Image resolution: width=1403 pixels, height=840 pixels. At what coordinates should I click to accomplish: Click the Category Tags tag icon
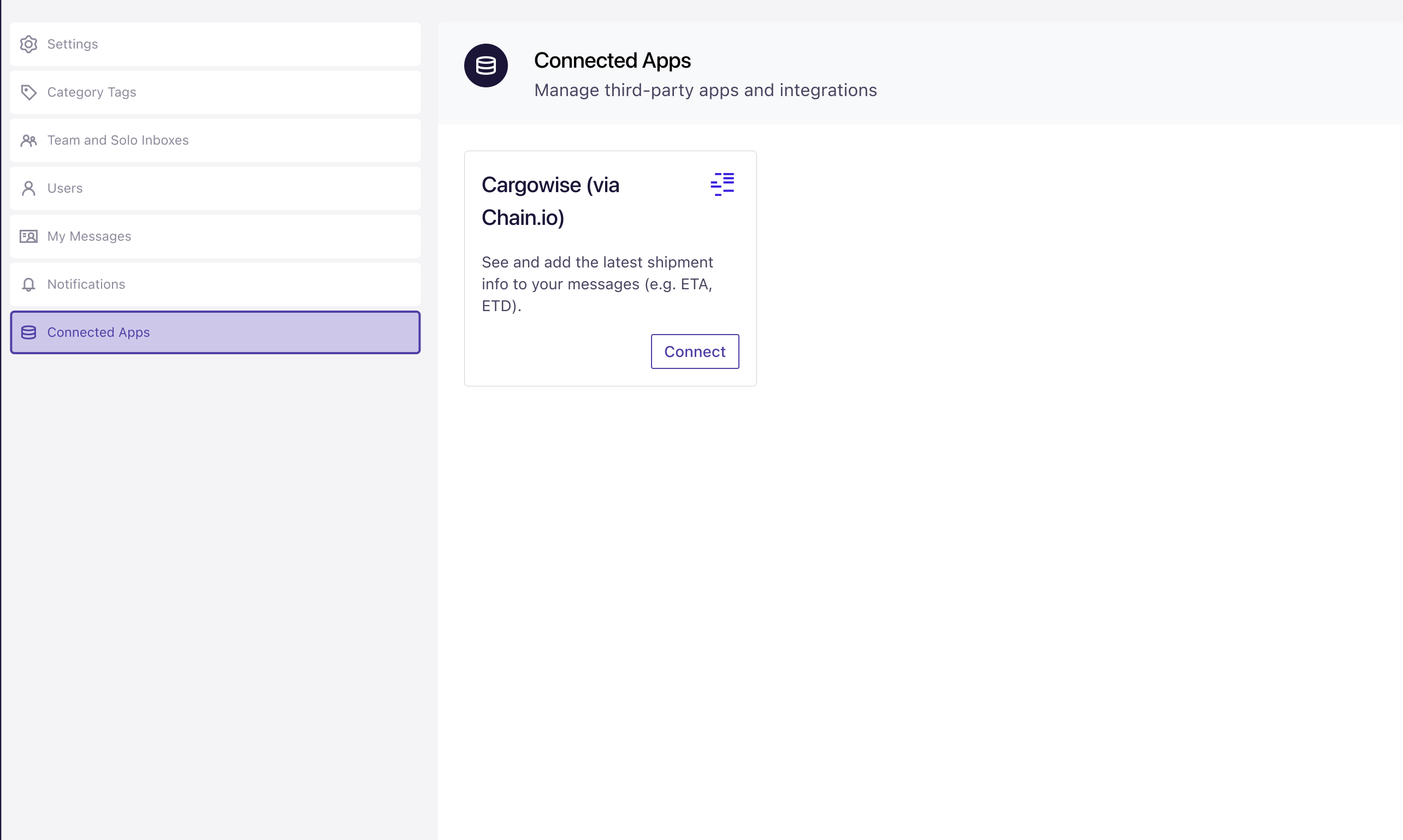tap(28, 92)
